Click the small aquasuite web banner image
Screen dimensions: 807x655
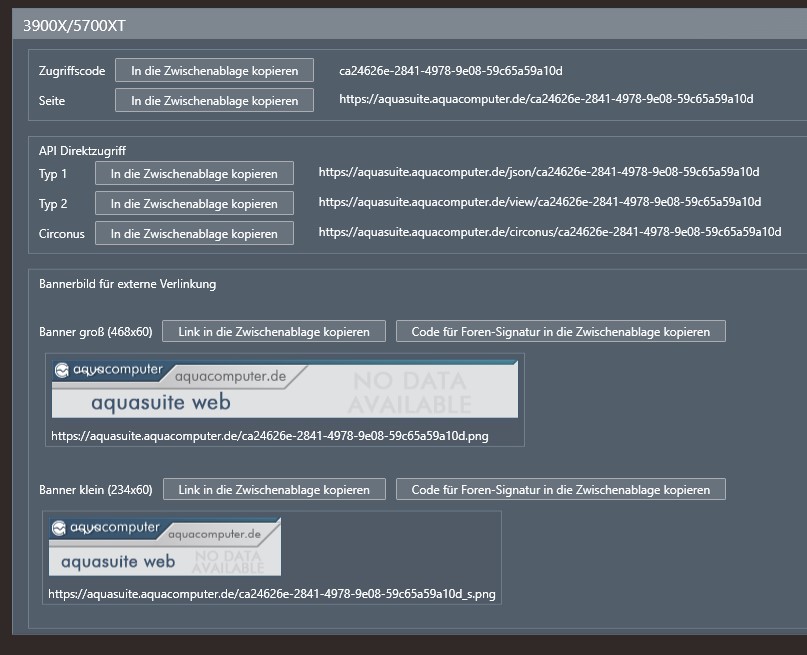tap(165, 546)
